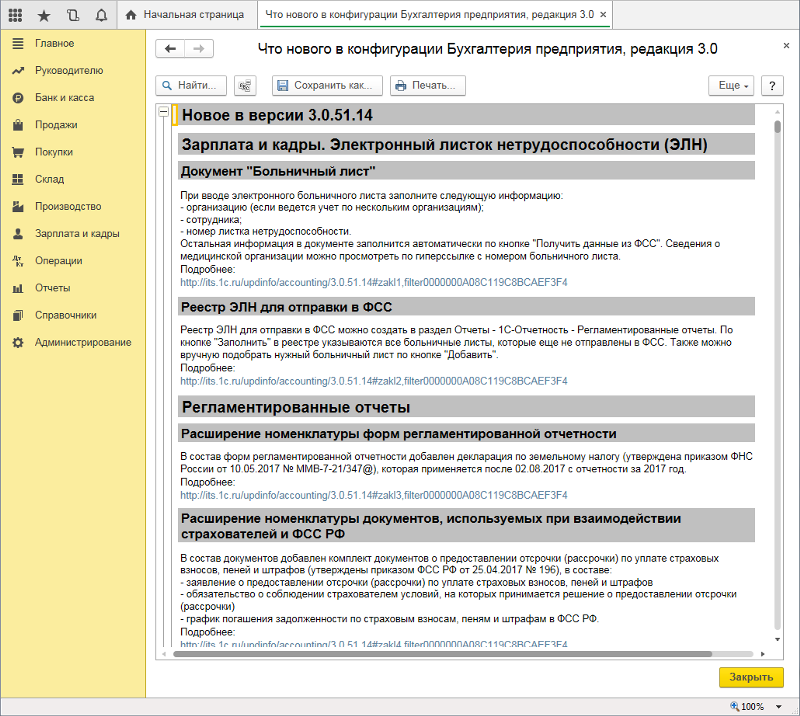
Task: Click the Закрыть button
Action: click(x=751, y=677)
